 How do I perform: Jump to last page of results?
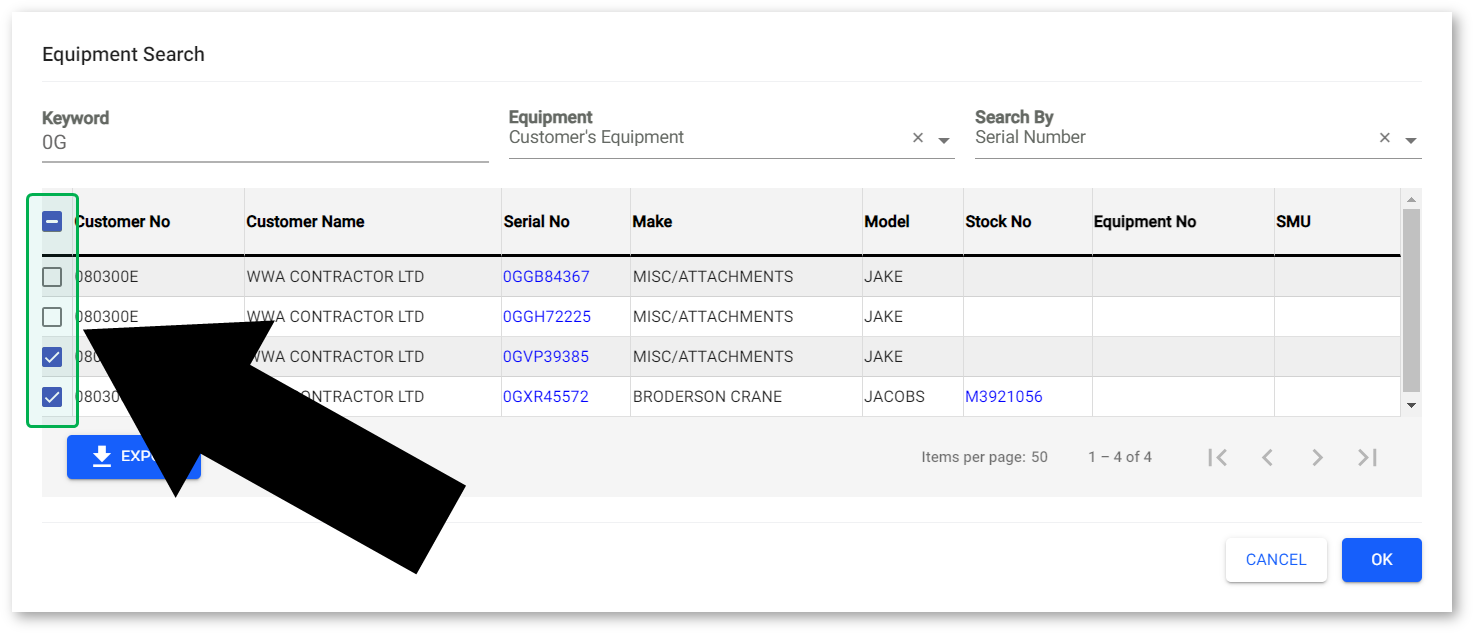pyautogui.click(x=1367, y=457)
